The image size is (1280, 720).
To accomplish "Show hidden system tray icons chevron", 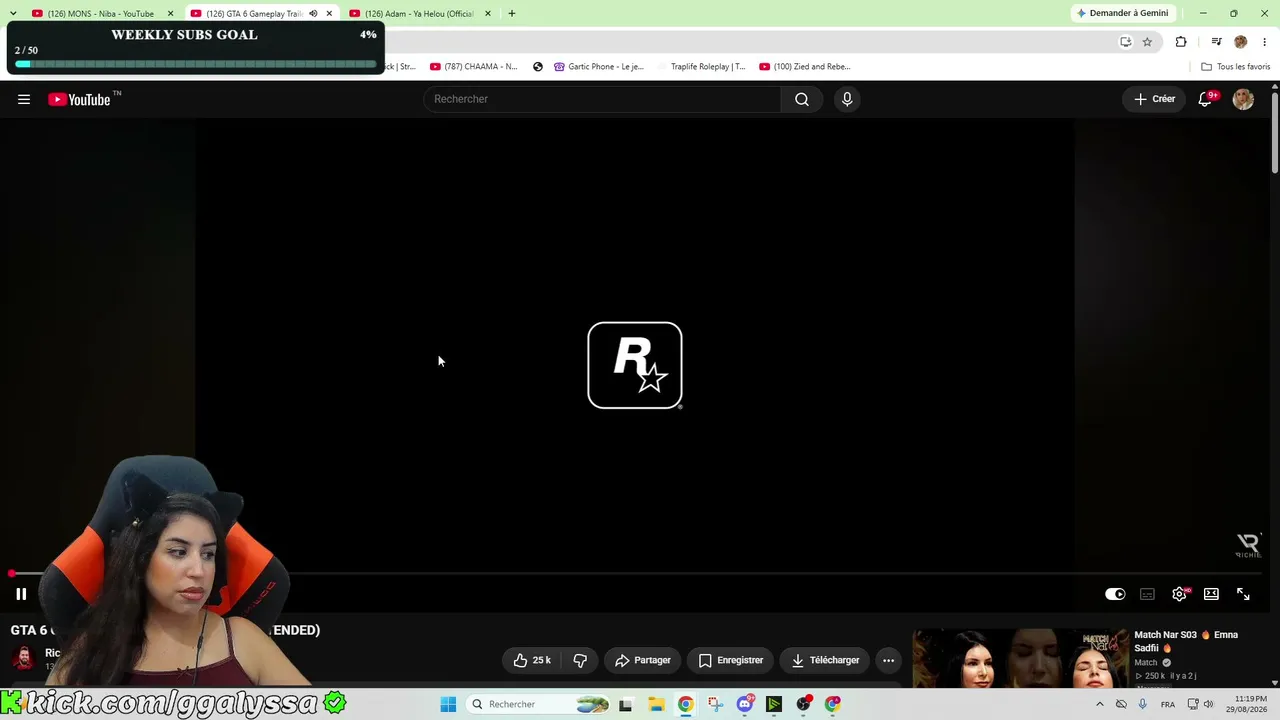I will pos(1099,704).
